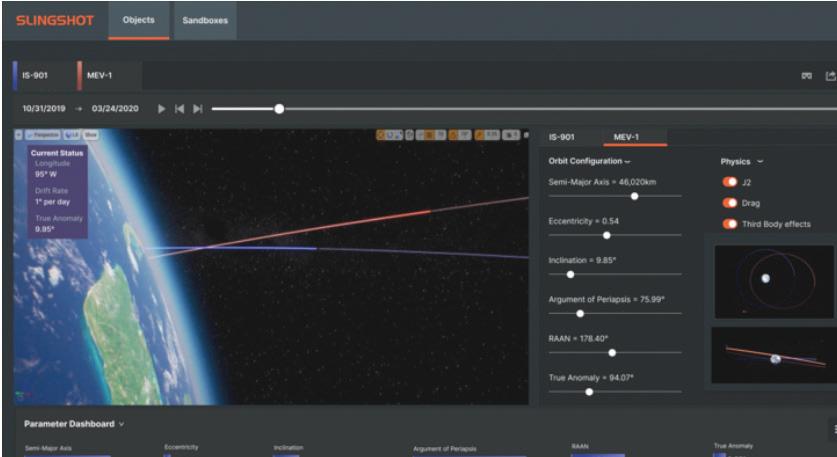
Task: Click the 'Argument of Periapsis = 75.99°' label
Action: pyautogui.click(x=606, y=300)
